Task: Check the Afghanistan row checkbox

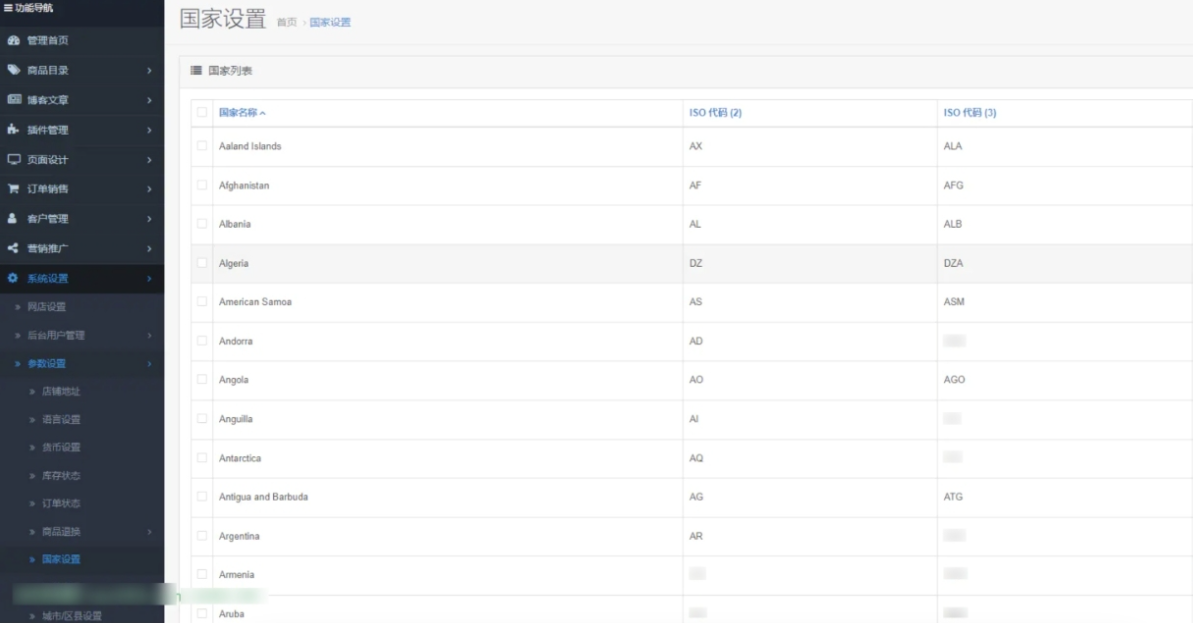Action: [x=203, y=186]
